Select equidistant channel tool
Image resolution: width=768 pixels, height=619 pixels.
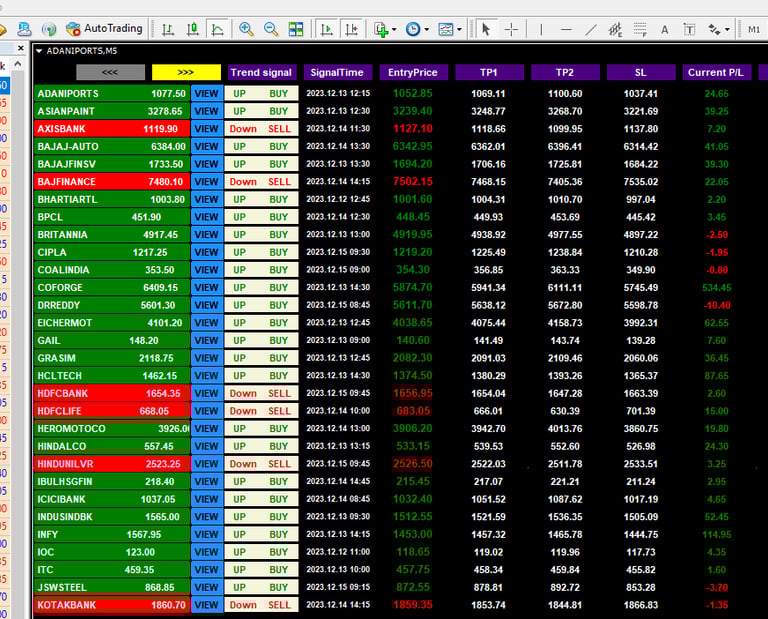[616, 29]
